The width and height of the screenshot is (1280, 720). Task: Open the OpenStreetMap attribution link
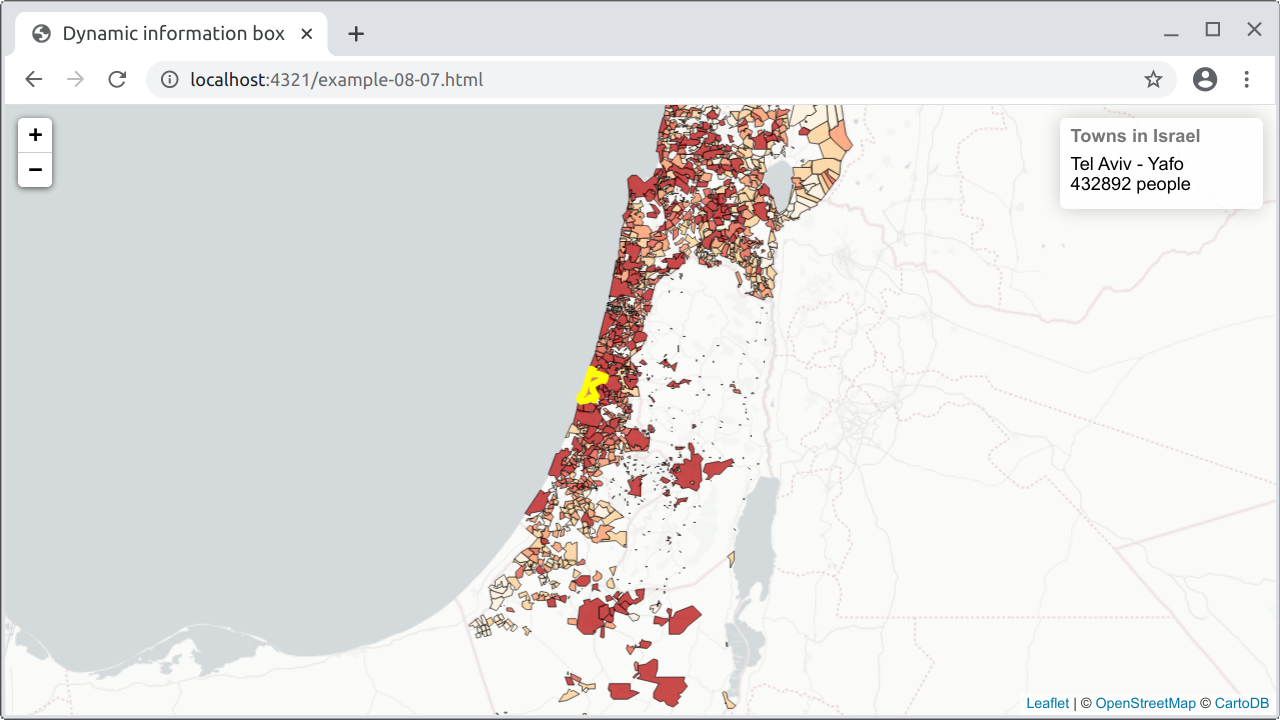(x=1145, y=703)
